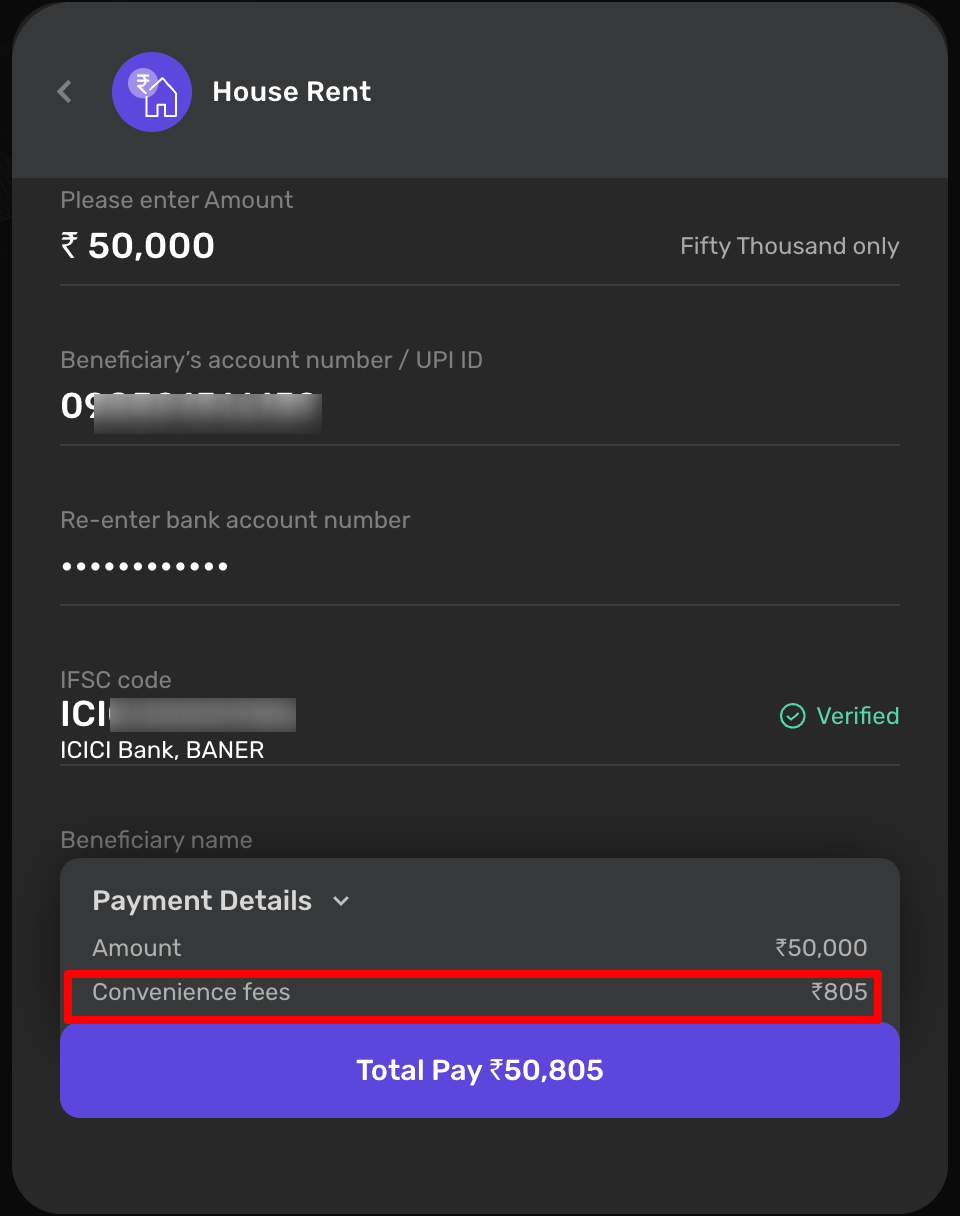Click the House Rent page title
This screenshot has height=1216, width=960.
pos(291,92)
